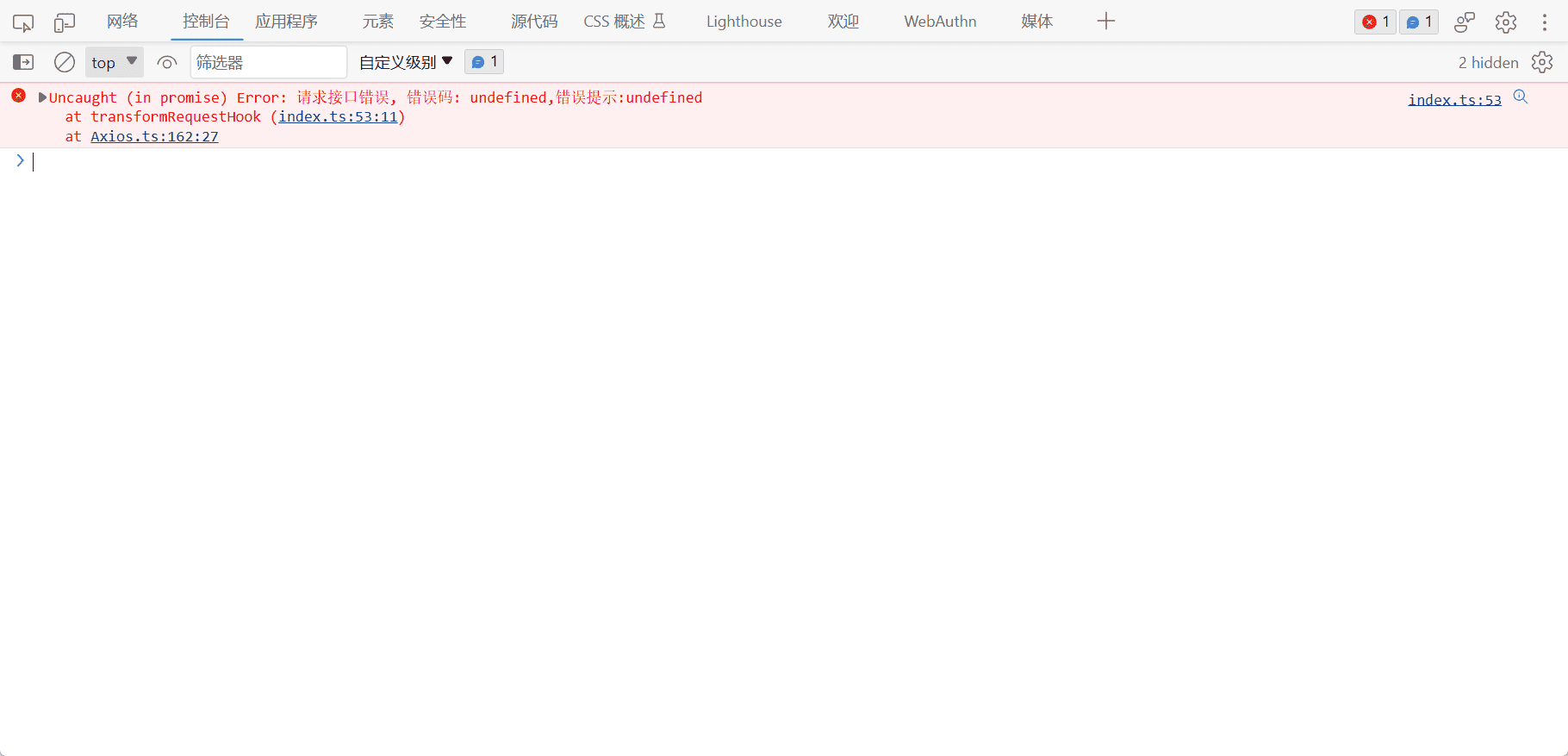Expand the Uncaught error message triangle
This screenshot has width=1568, height=756.
(42, 97)
